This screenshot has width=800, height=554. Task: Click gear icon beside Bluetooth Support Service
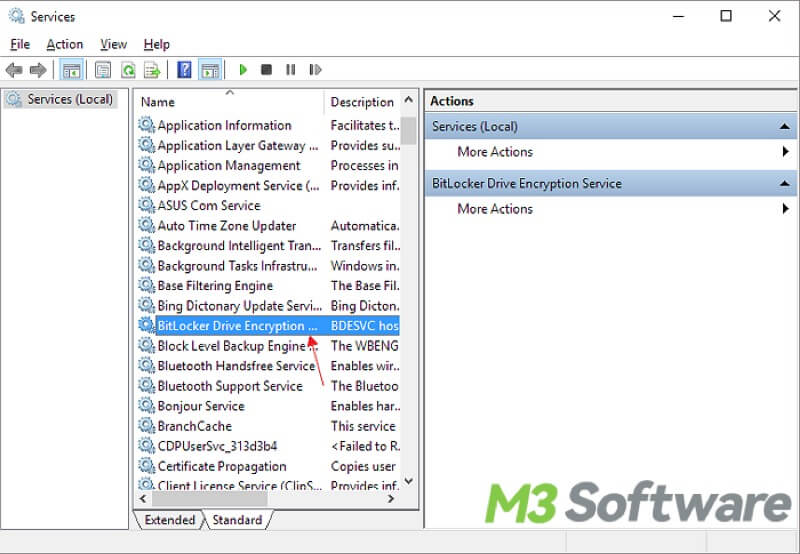pos(146,385)
